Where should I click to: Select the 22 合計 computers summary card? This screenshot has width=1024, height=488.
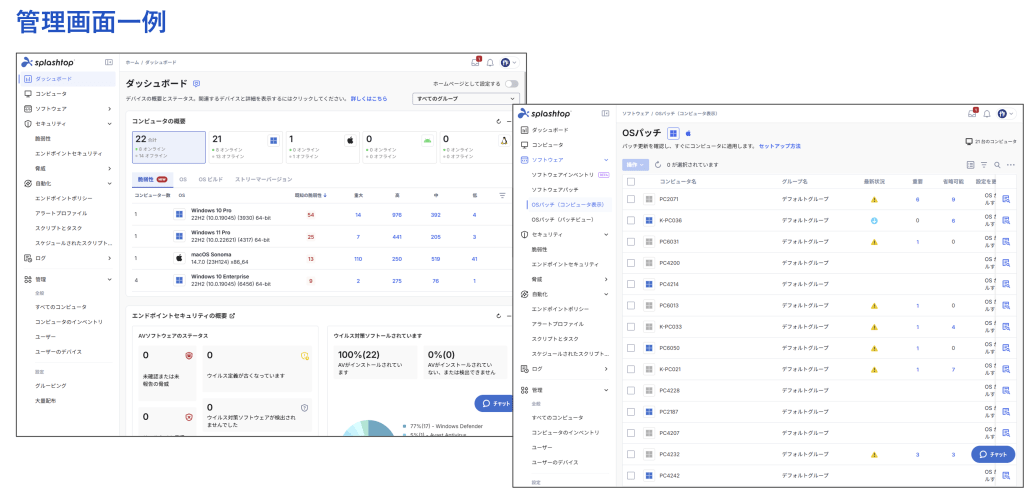(x=168, y=147)
